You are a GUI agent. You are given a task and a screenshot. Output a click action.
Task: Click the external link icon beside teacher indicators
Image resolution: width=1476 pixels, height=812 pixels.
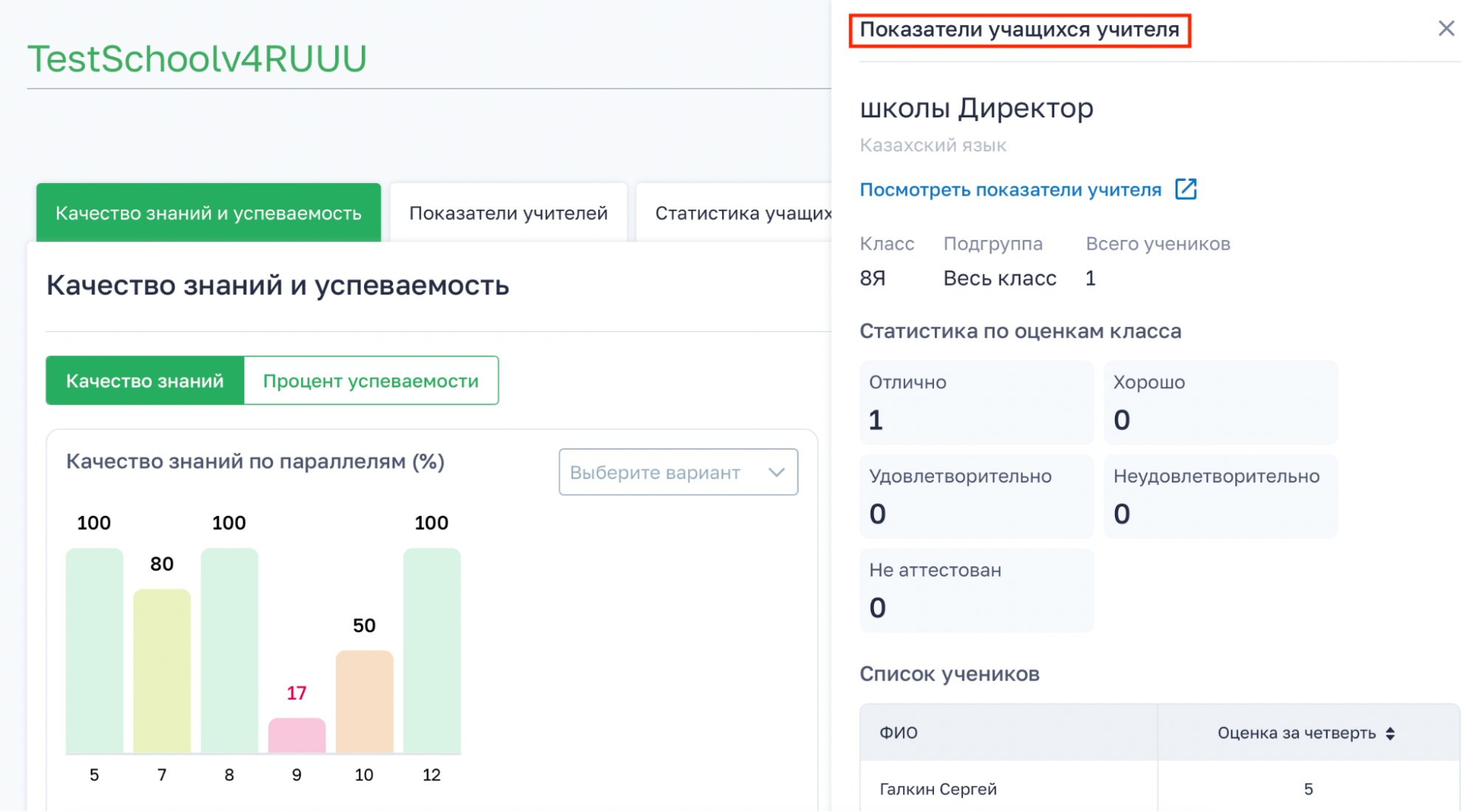tap(1186, 190)
